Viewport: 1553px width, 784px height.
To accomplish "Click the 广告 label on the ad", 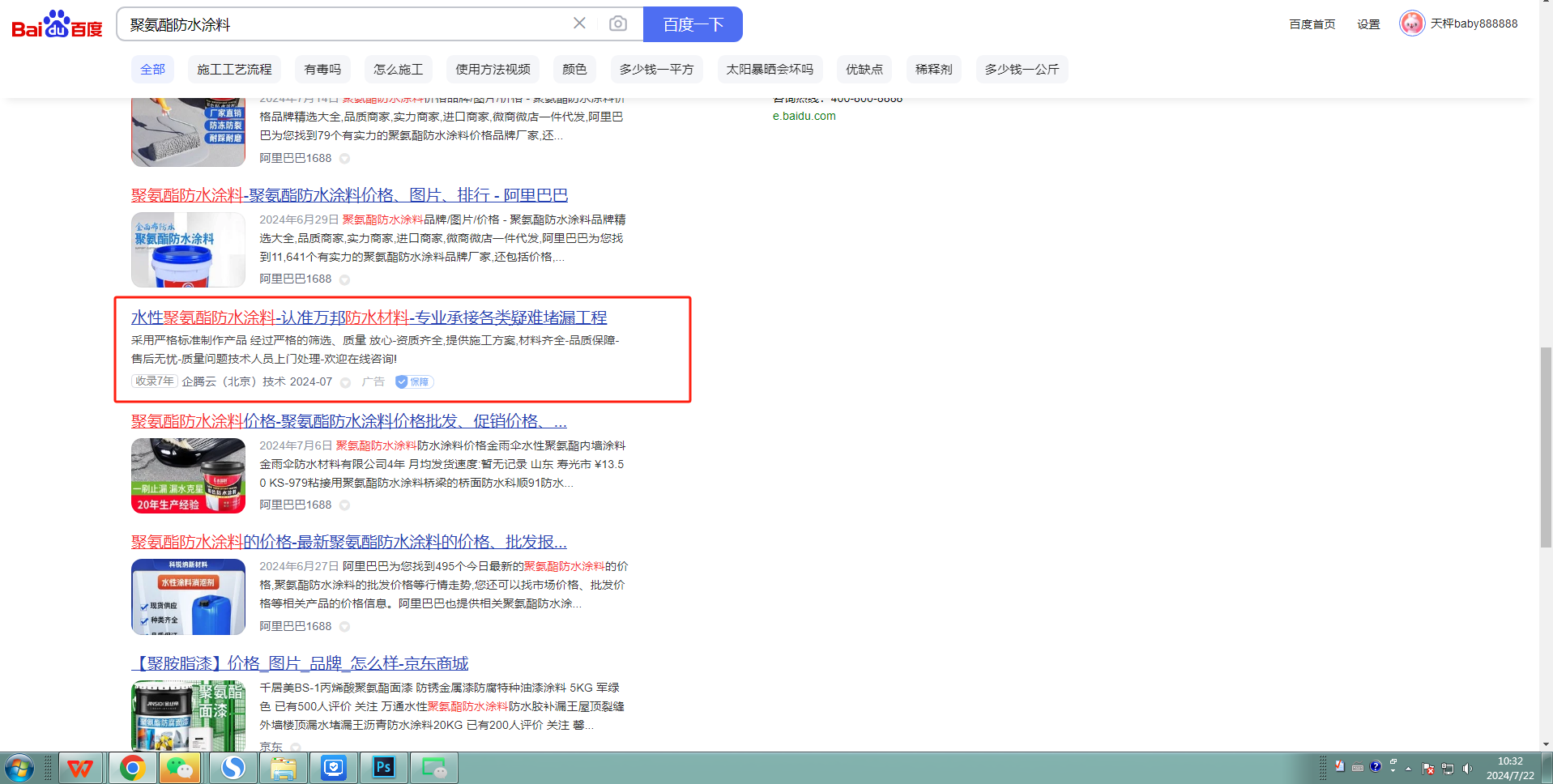I will 373,381.
